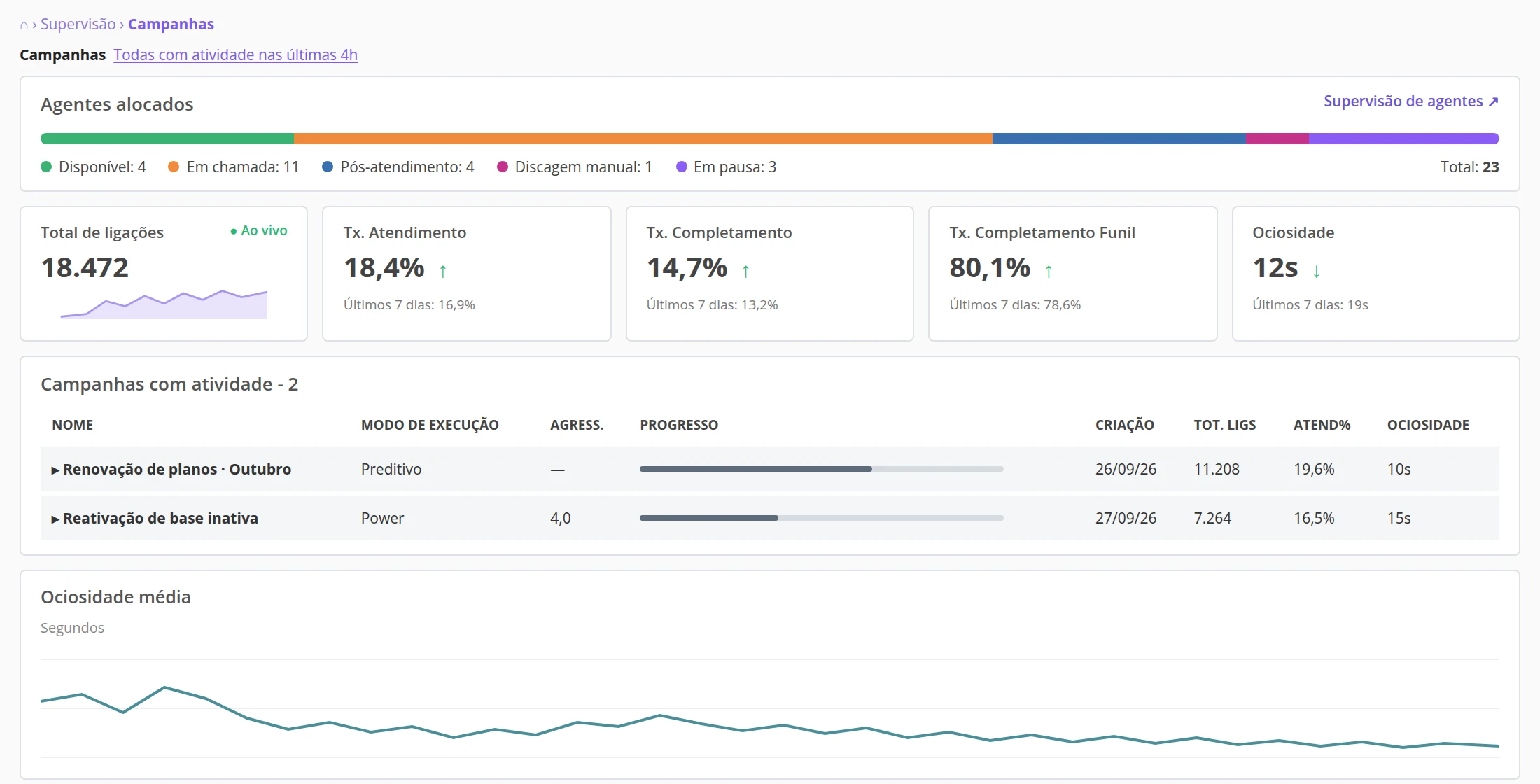This screenshot has height=784, width=1540.
Task: Select Campanhas breadcrumb item
Action: click(171, 24)
